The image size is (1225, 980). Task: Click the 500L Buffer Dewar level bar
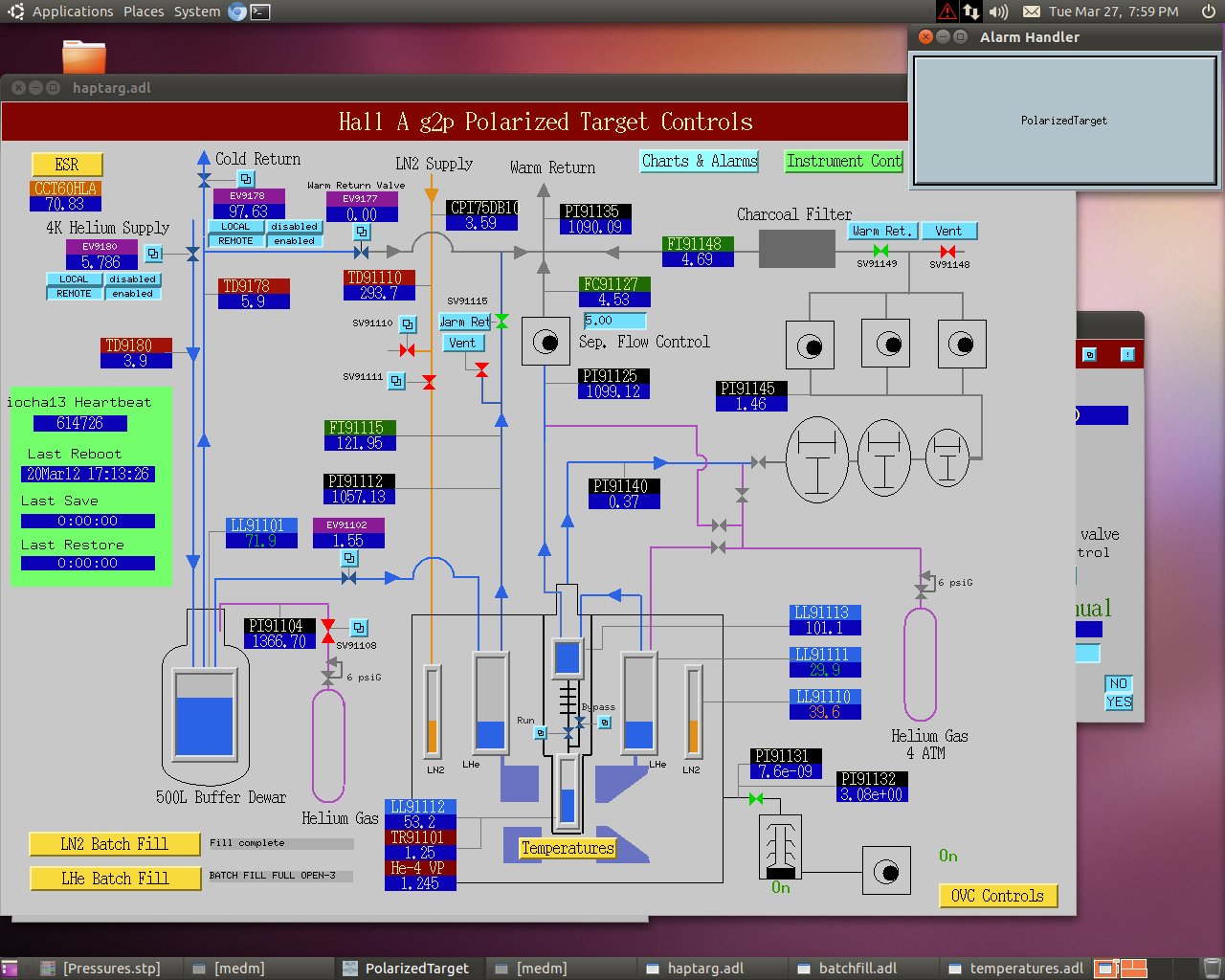pyautogui.click(x=204, y=713)
